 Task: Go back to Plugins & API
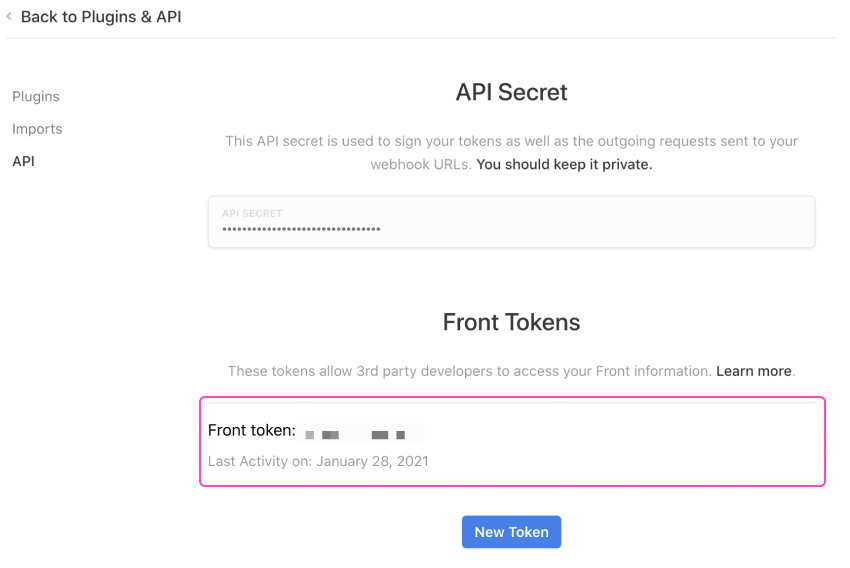coord(100,17)
